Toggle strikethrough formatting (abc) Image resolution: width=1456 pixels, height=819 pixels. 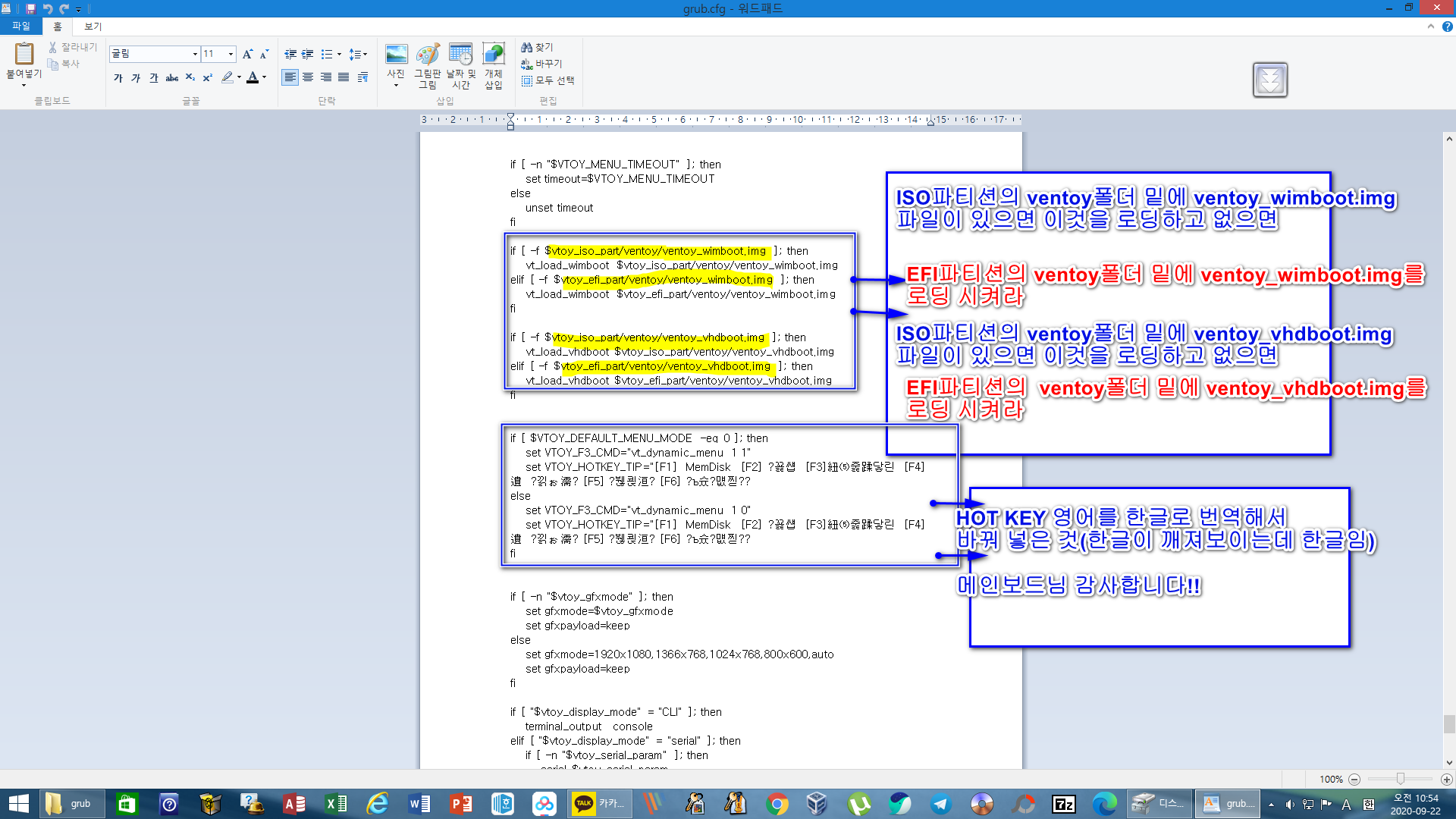coord(172,77)
